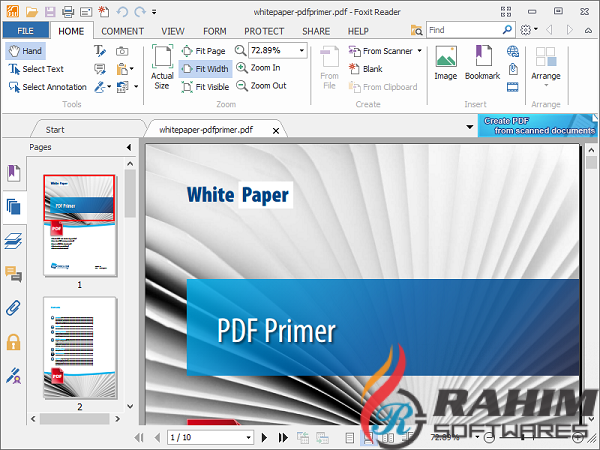Viewport: 600px width, 450px height.
Task: Close the whitepaper-pdfprimer.pdf tab
Action: [276, 131]
